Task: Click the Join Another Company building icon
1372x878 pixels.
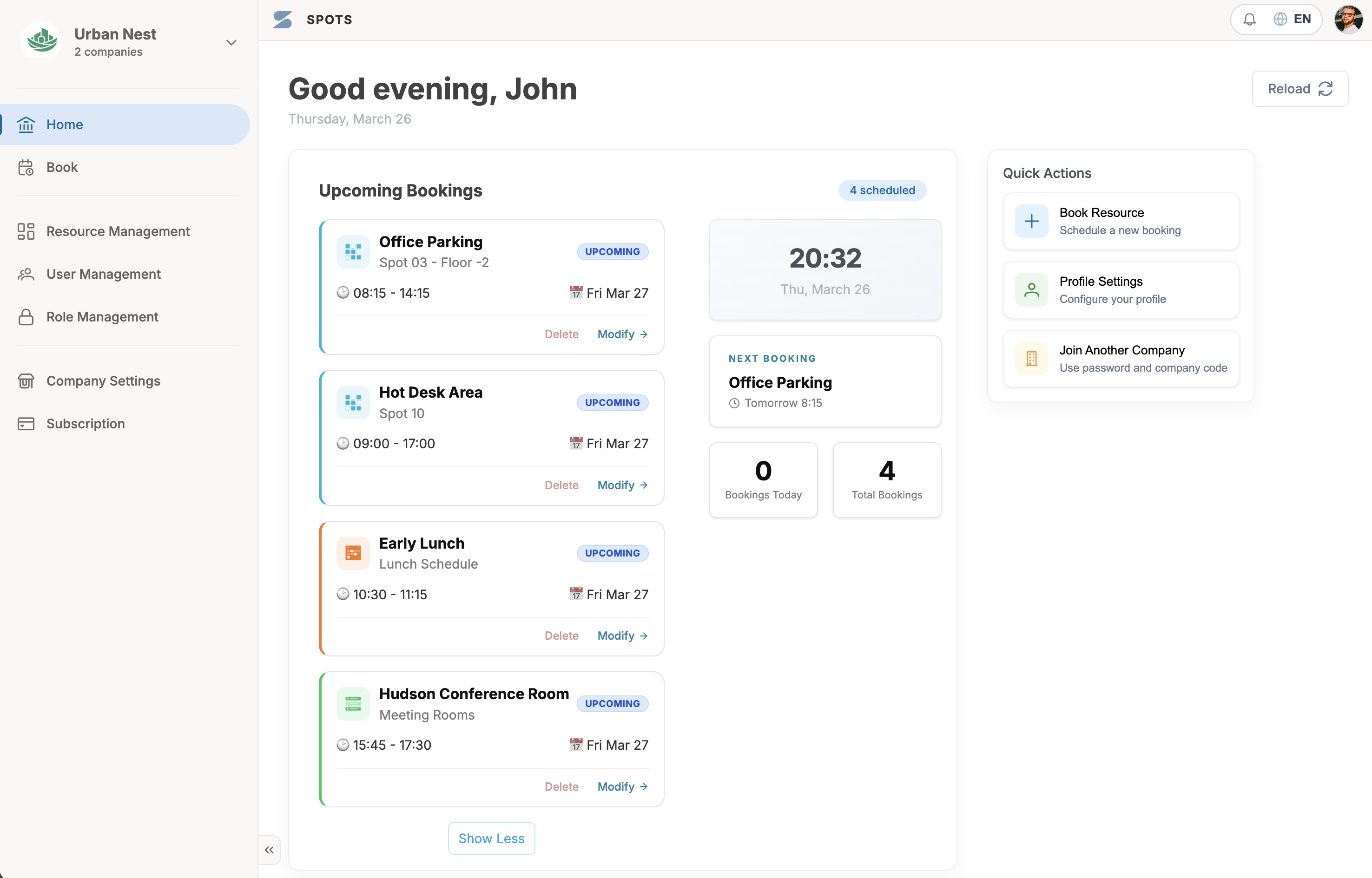Action: pos(1031,359)
